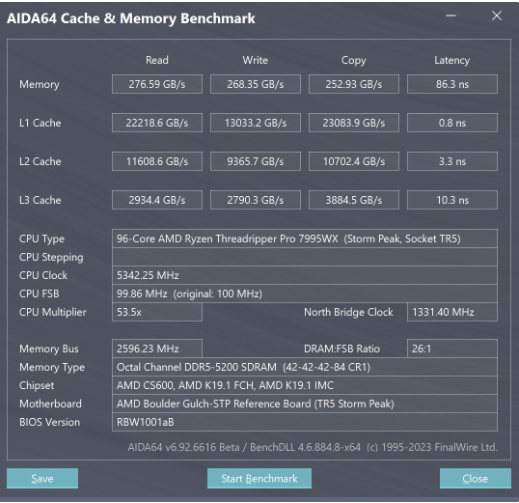Click the L2 Cache Latency 3.3 ns box
519x503 pixels.
pos(452,161)
